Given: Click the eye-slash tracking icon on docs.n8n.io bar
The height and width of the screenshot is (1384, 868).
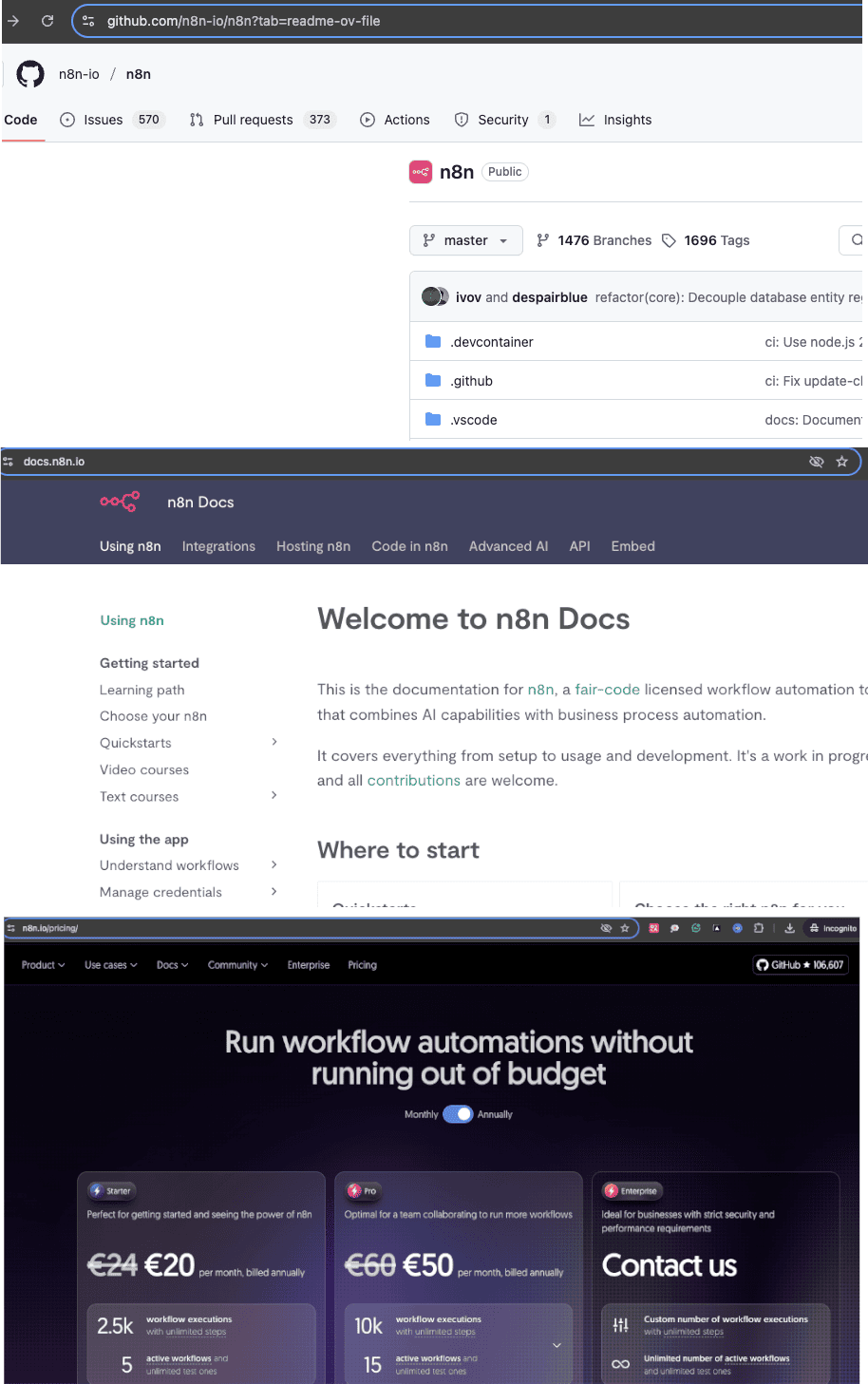Looking at the screenshot, I should (816, 462).
